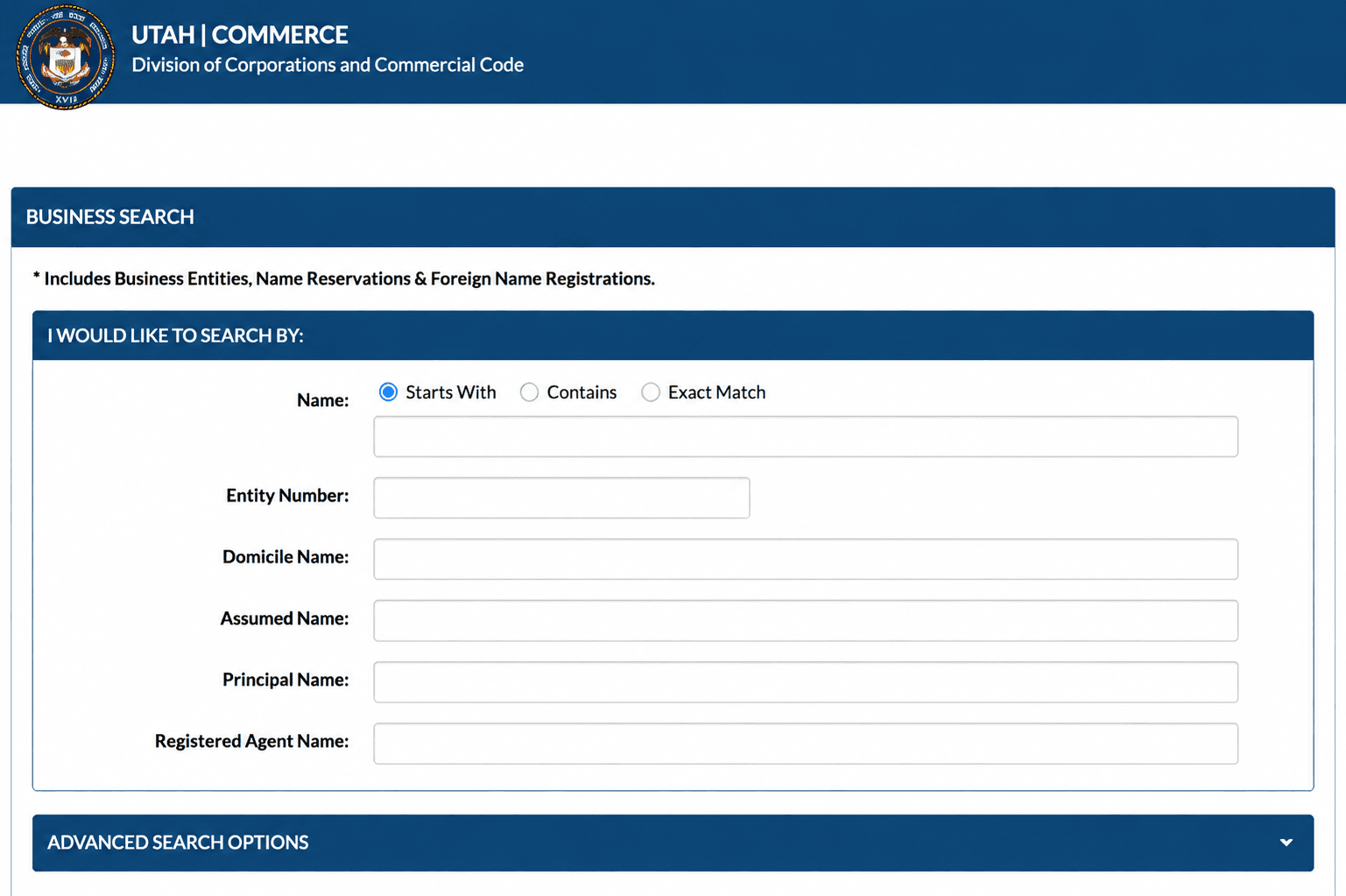Focus the Domicile Name input box

coord(806,559)
